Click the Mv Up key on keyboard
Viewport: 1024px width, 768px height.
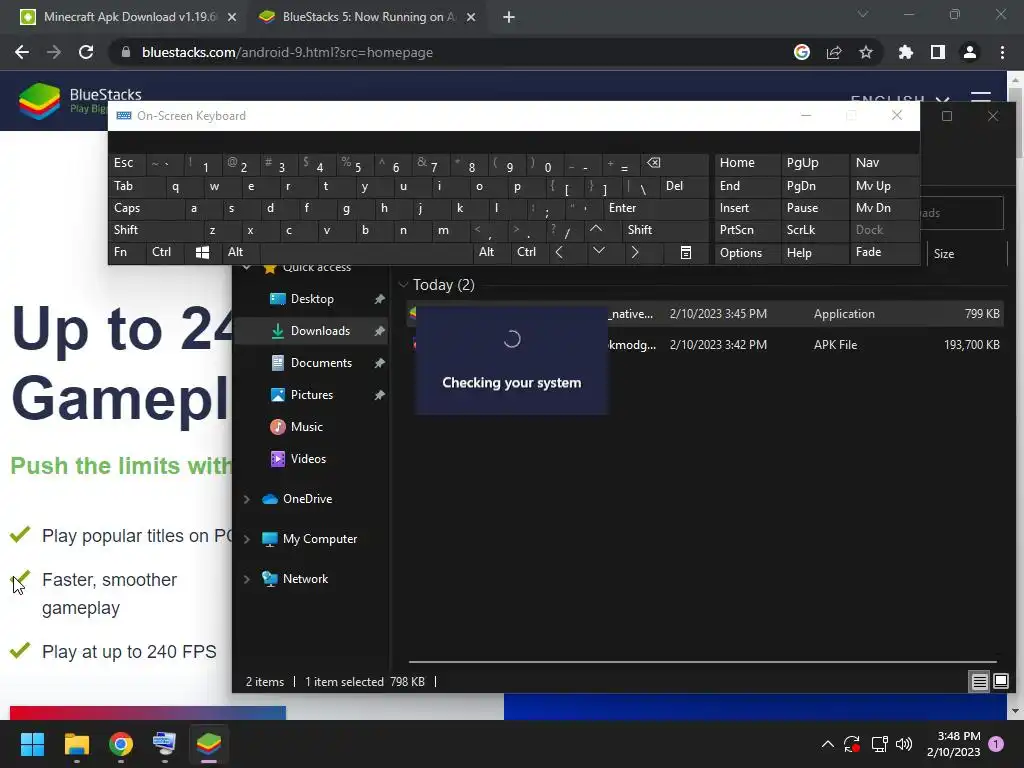tap(884, 186)
